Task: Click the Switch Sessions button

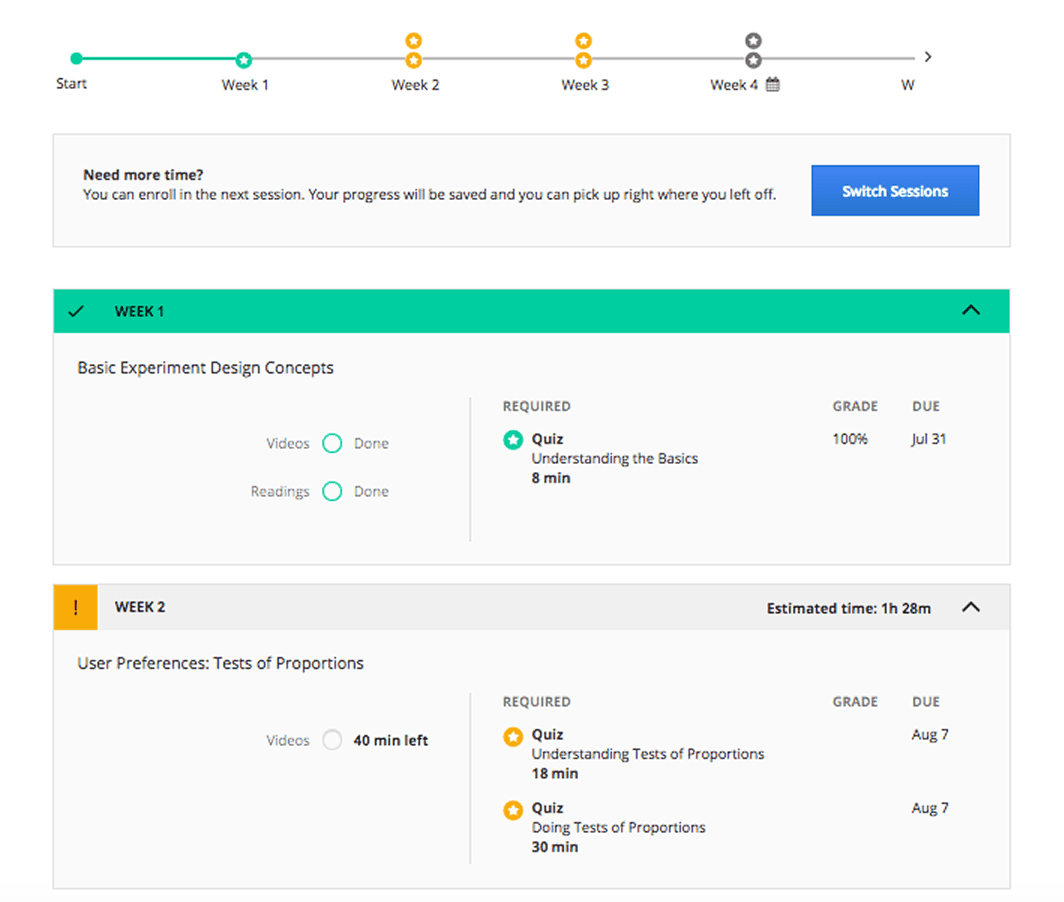Action: 895,191
